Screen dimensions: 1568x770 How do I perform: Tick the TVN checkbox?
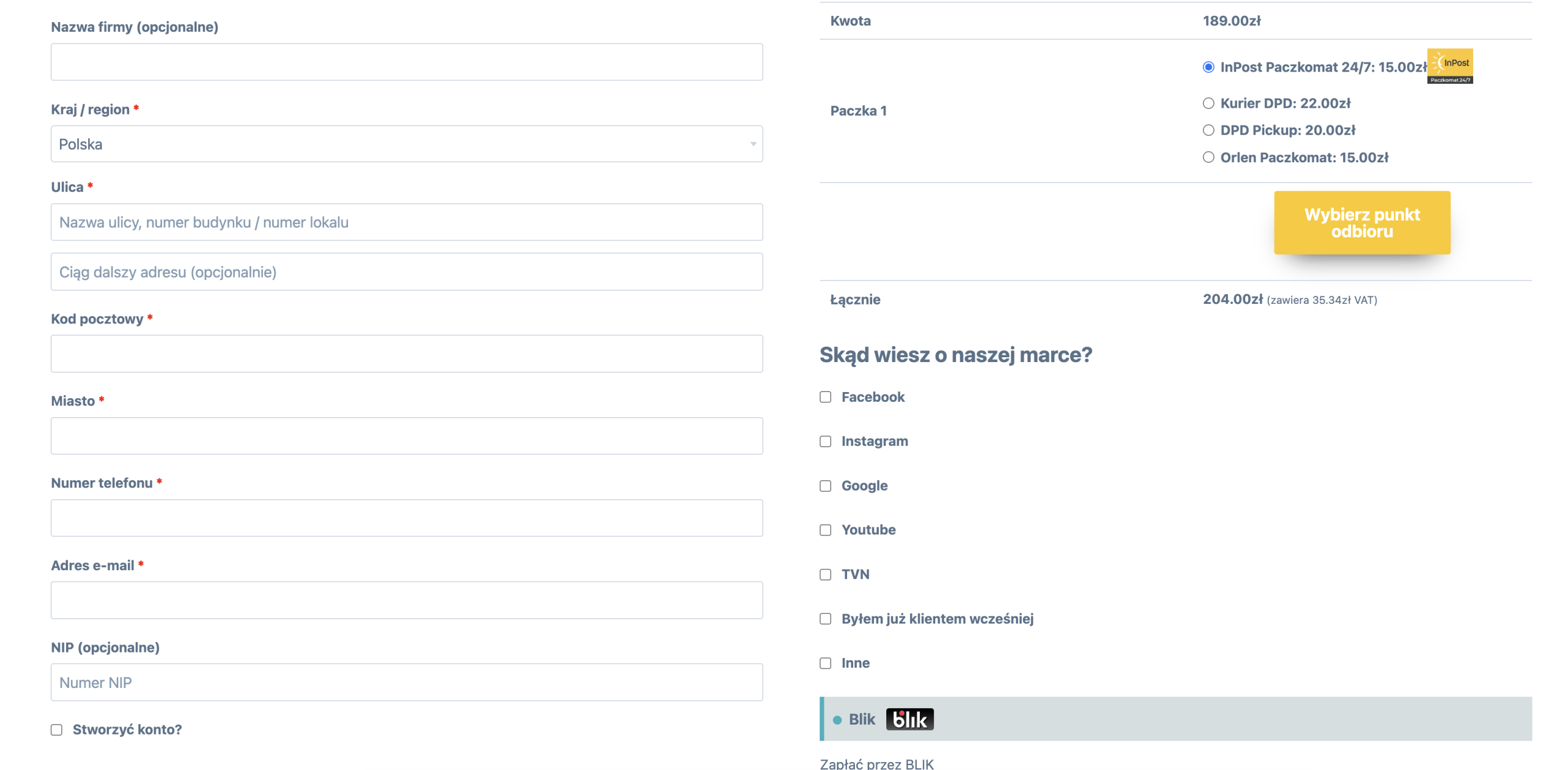tap(825, 575)
